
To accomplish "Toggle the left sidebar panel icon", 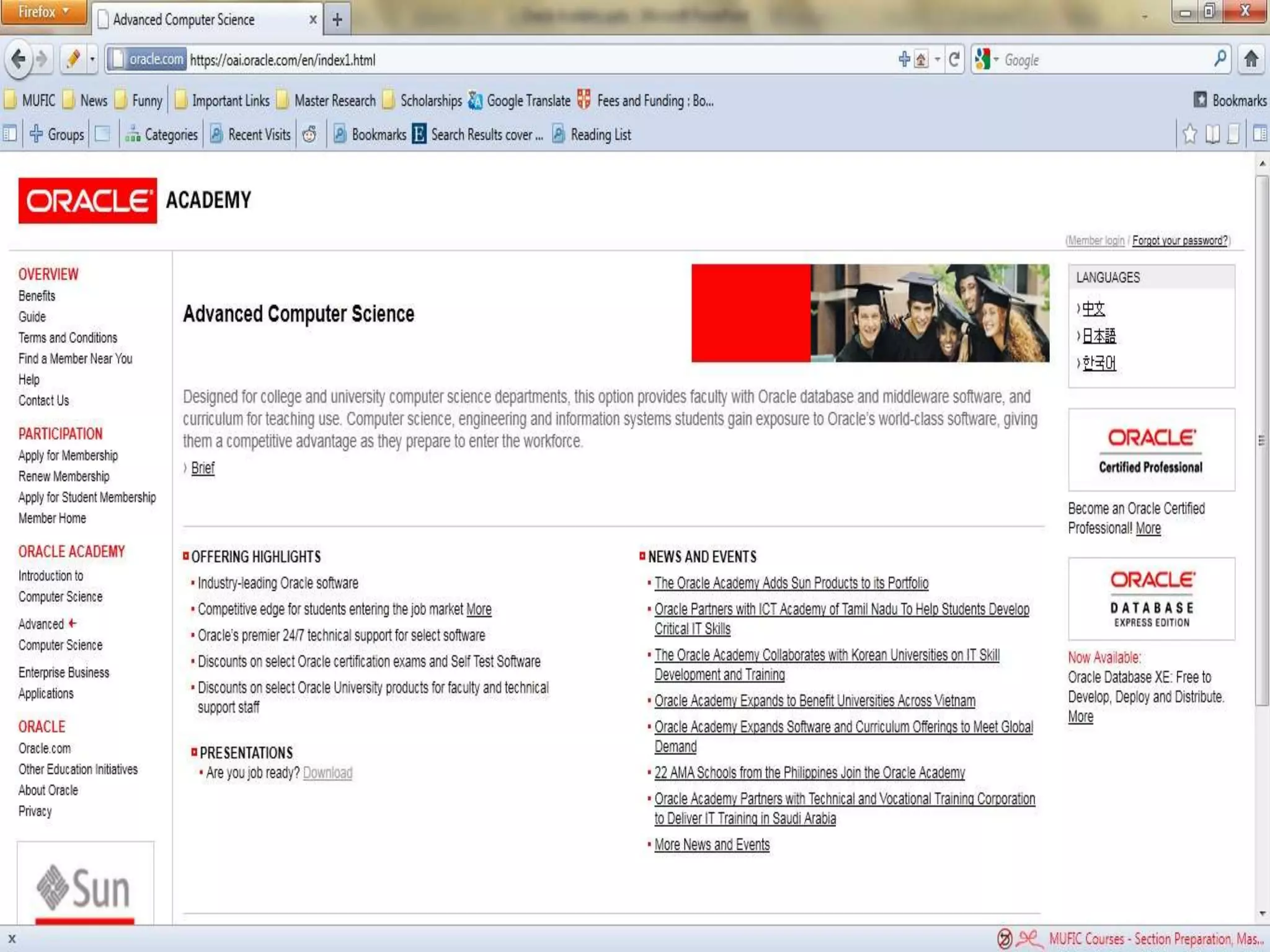I will (9, 134).
